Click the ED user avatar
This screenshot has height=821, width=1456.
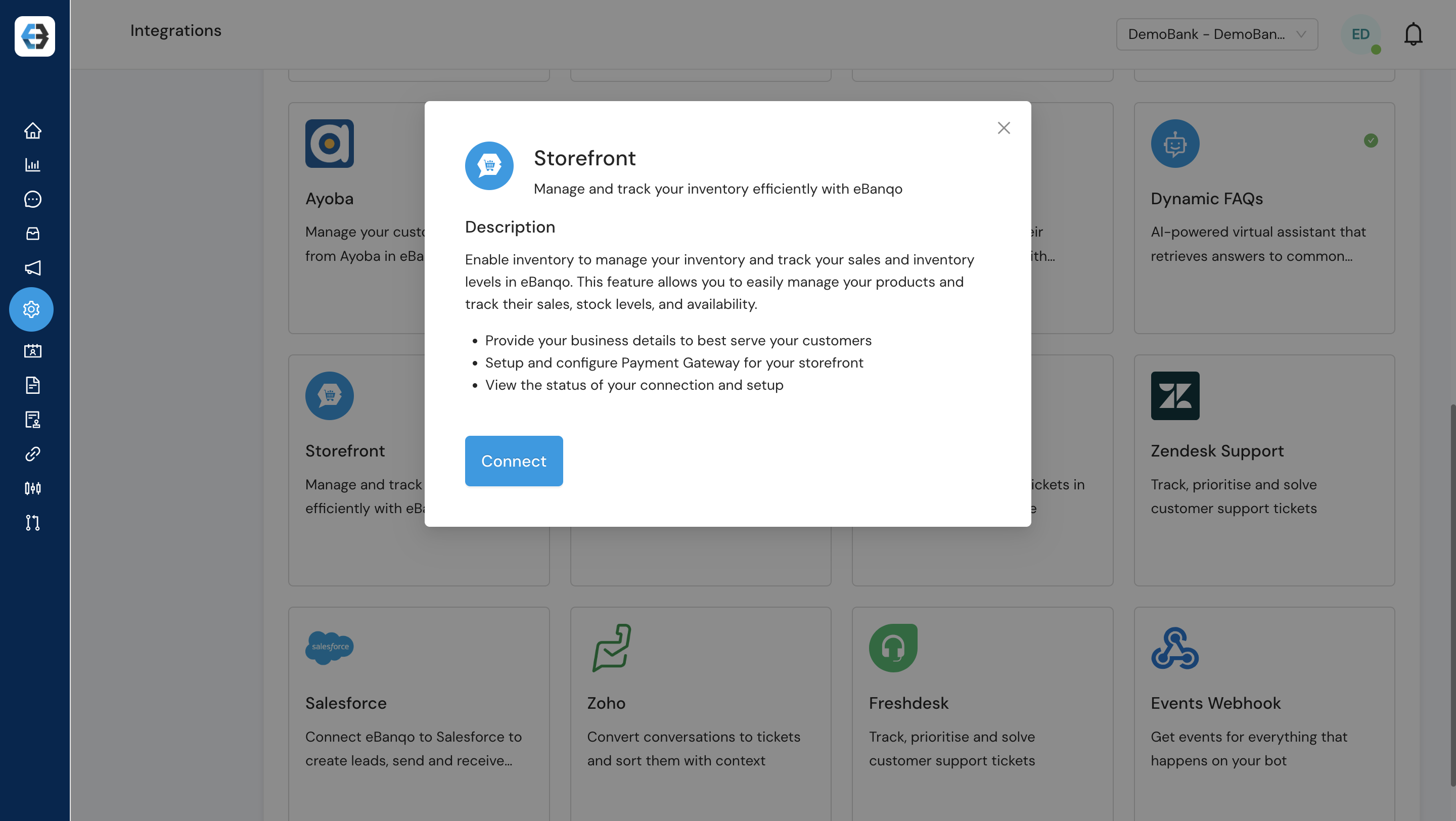point(1360,34)
